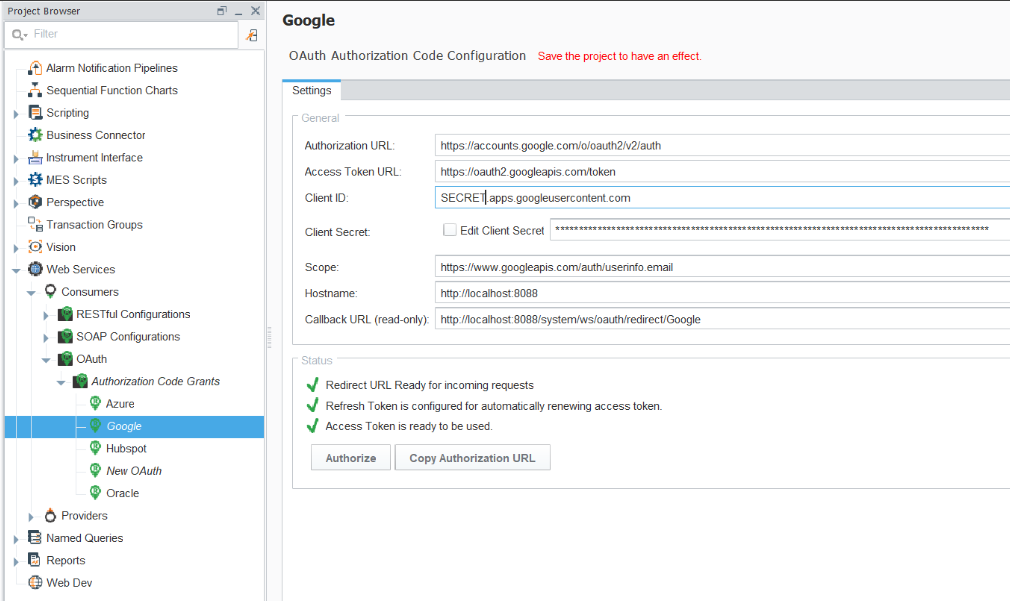Expand the Scripting tree node
This screenshot has width=1010, height=601.
pyautogui.click(x=16, y=114)
